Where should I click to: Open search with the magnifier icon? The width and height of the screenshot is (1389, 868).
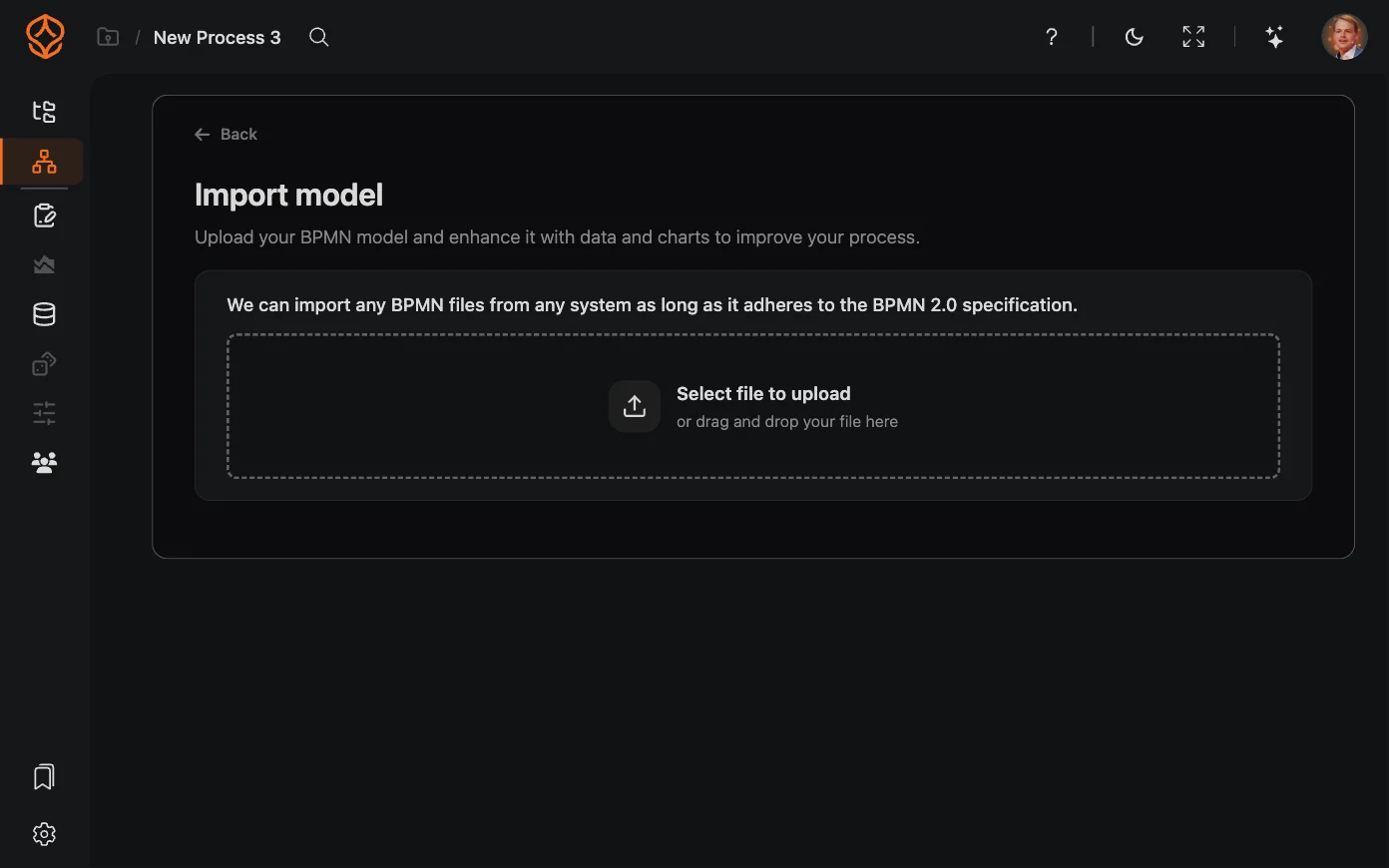[x=319, y=37]
